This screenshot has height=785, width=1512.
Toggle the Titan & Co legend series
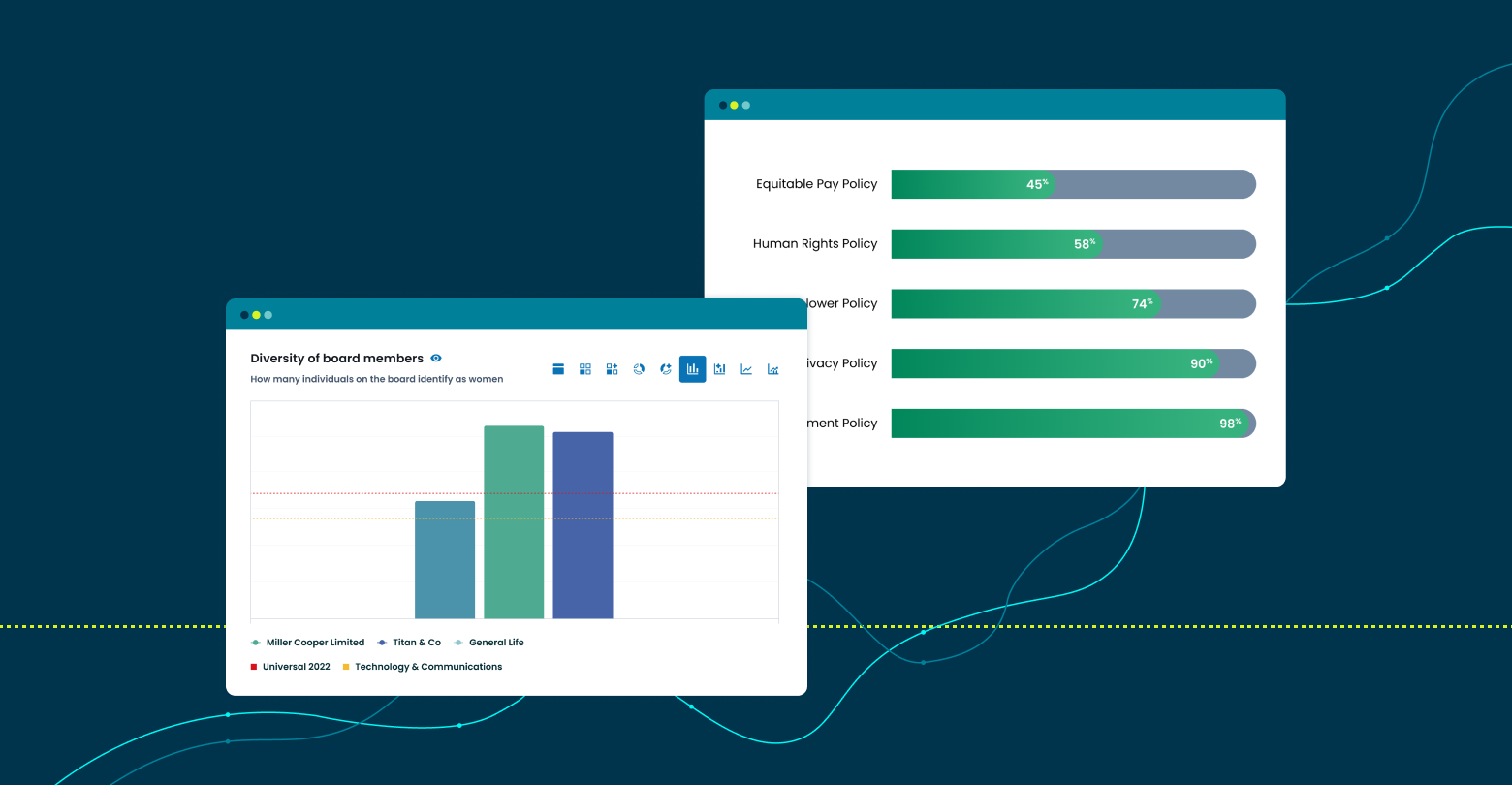409,643
